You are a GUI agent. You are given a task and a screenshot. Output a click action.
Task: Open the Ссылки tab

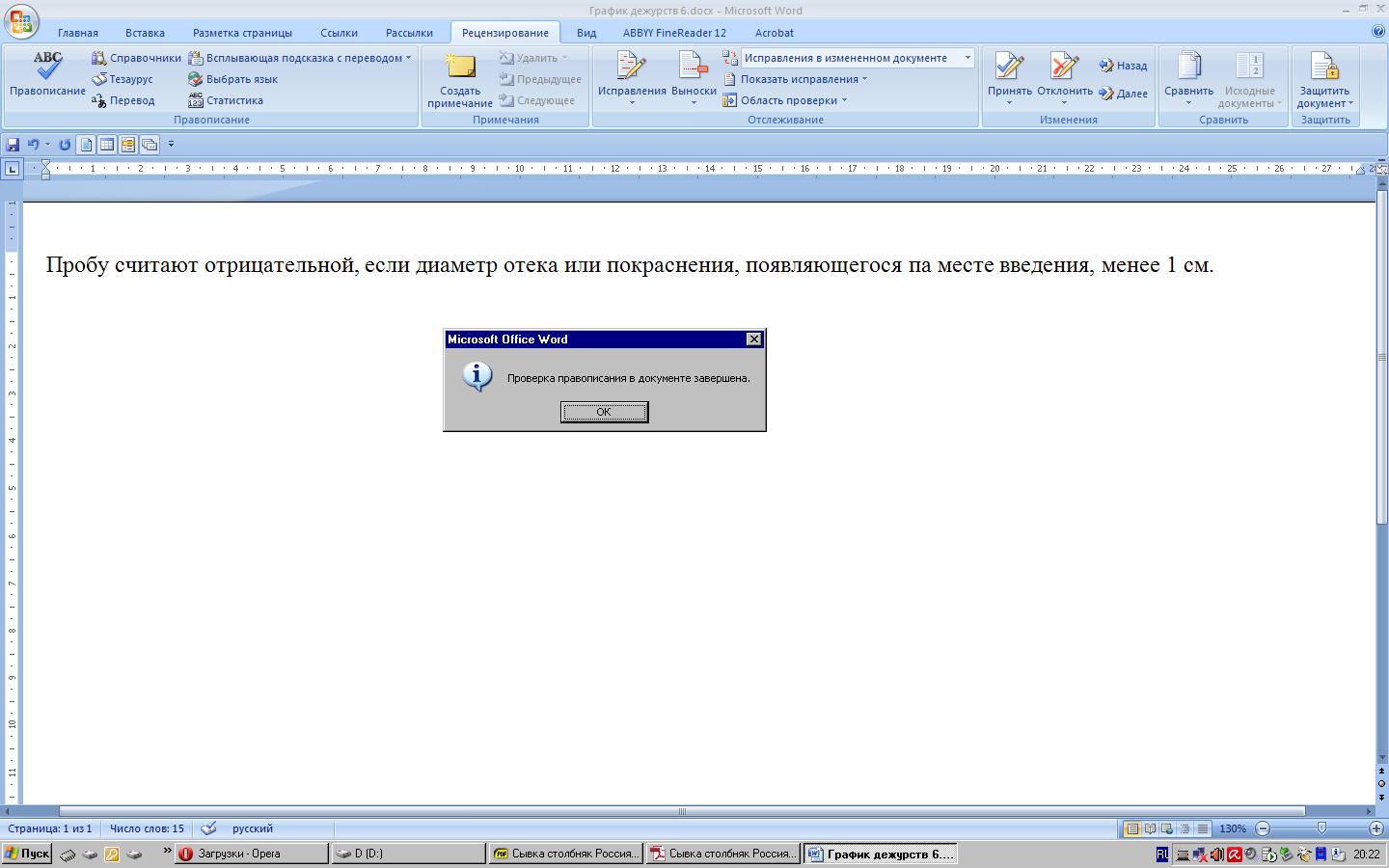click(340, 32)
